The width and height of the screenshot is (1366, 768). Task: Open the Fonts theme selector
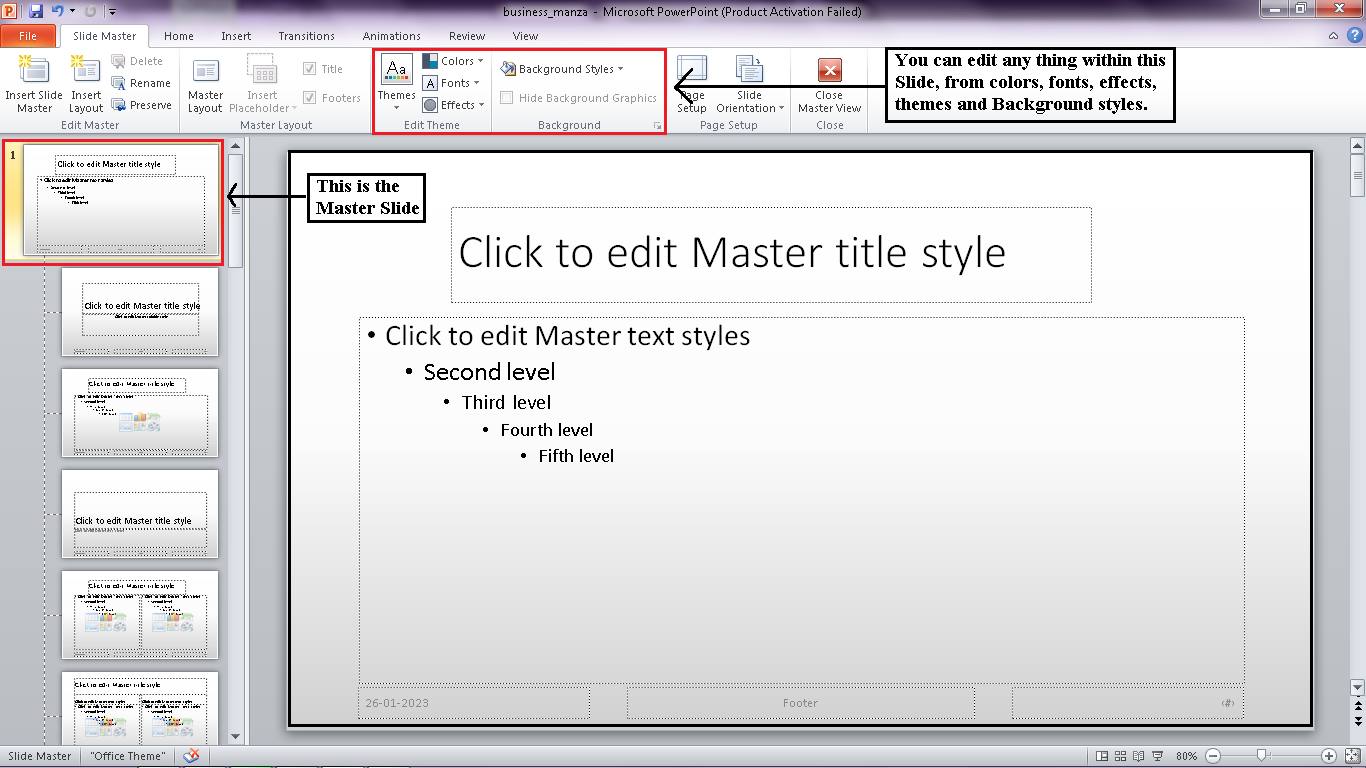pos(453,82)
